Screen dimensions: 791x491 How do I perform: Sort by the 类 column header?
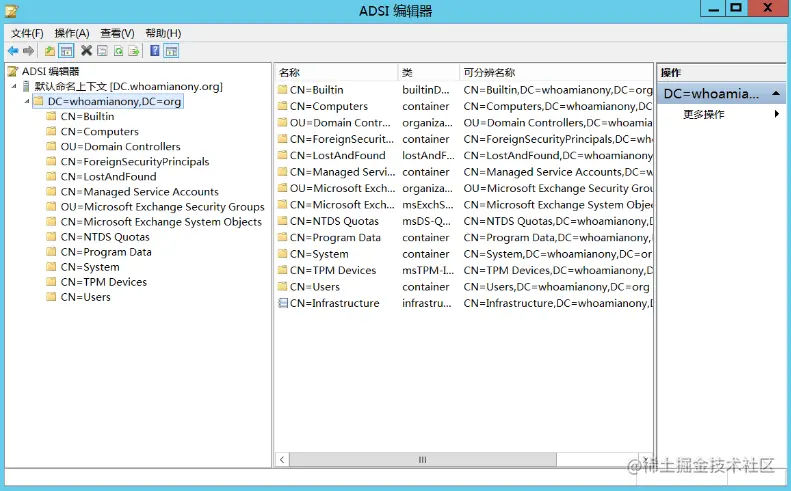tap(428, 73)
